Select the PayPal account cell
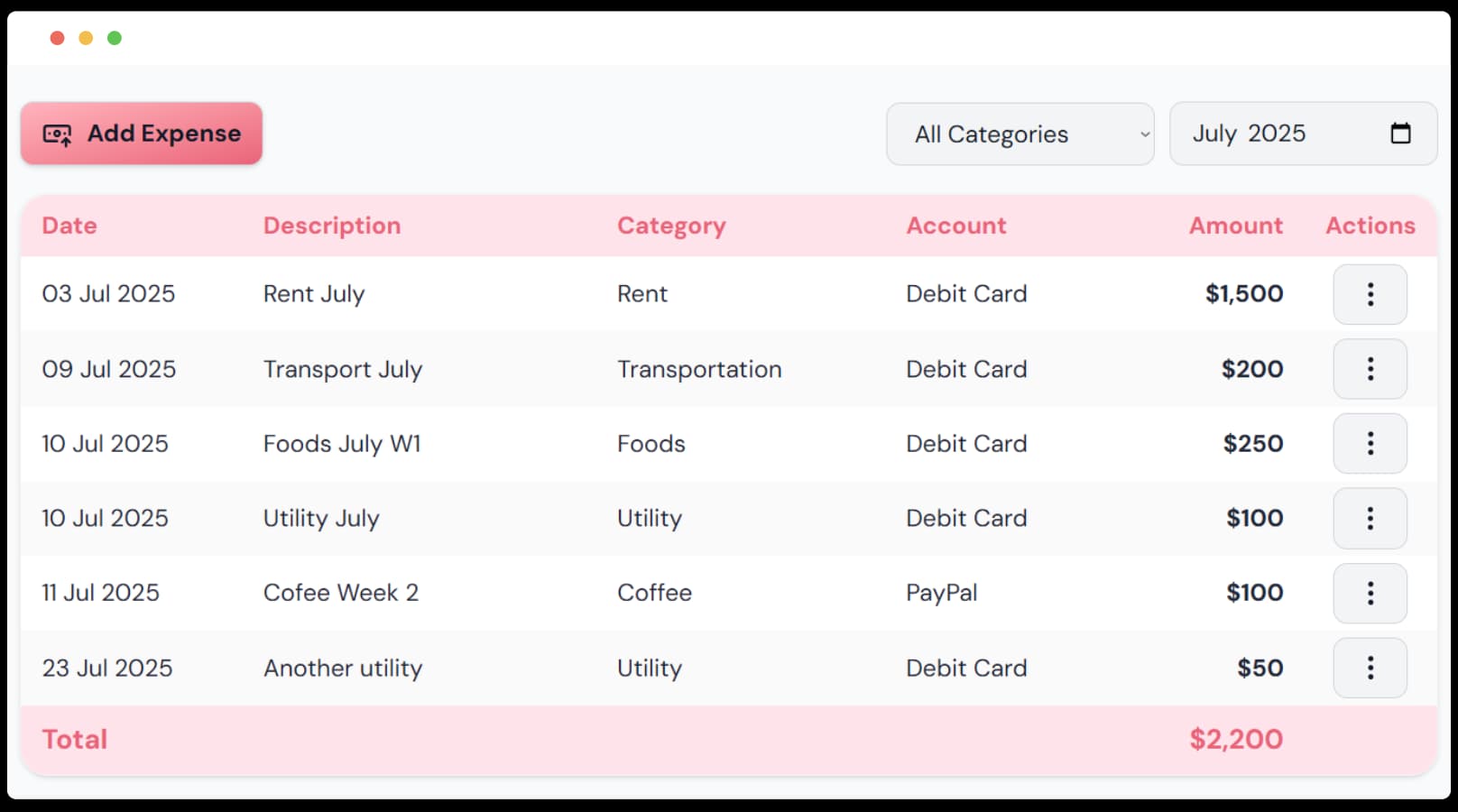Viewport: 1458px width, 812px height. coord(941,593)
